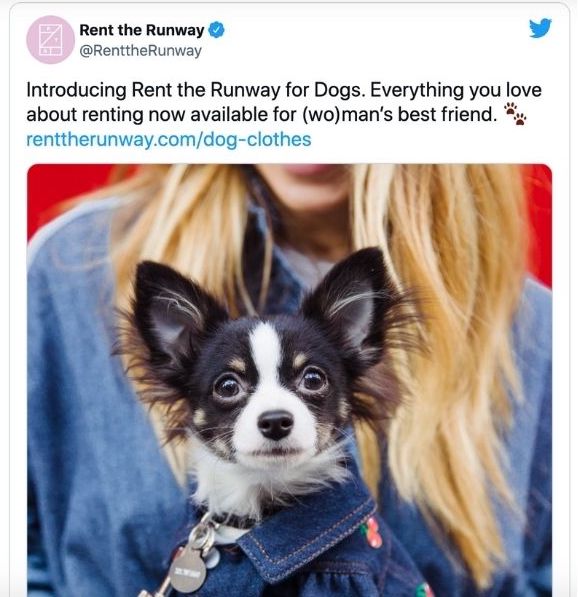Screen dimensions: 578x597
Task: Click the bold Rent the Runway display name
Action: click(x=142, y=30)
